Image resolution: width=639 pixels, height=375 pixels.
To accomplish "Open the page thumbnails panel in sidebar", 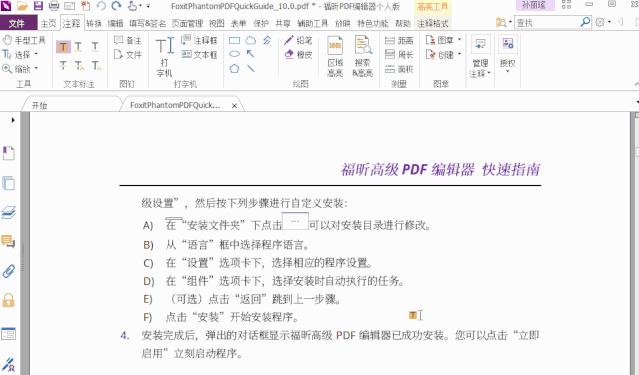I will pyautogui.click(x=9, y=183).
